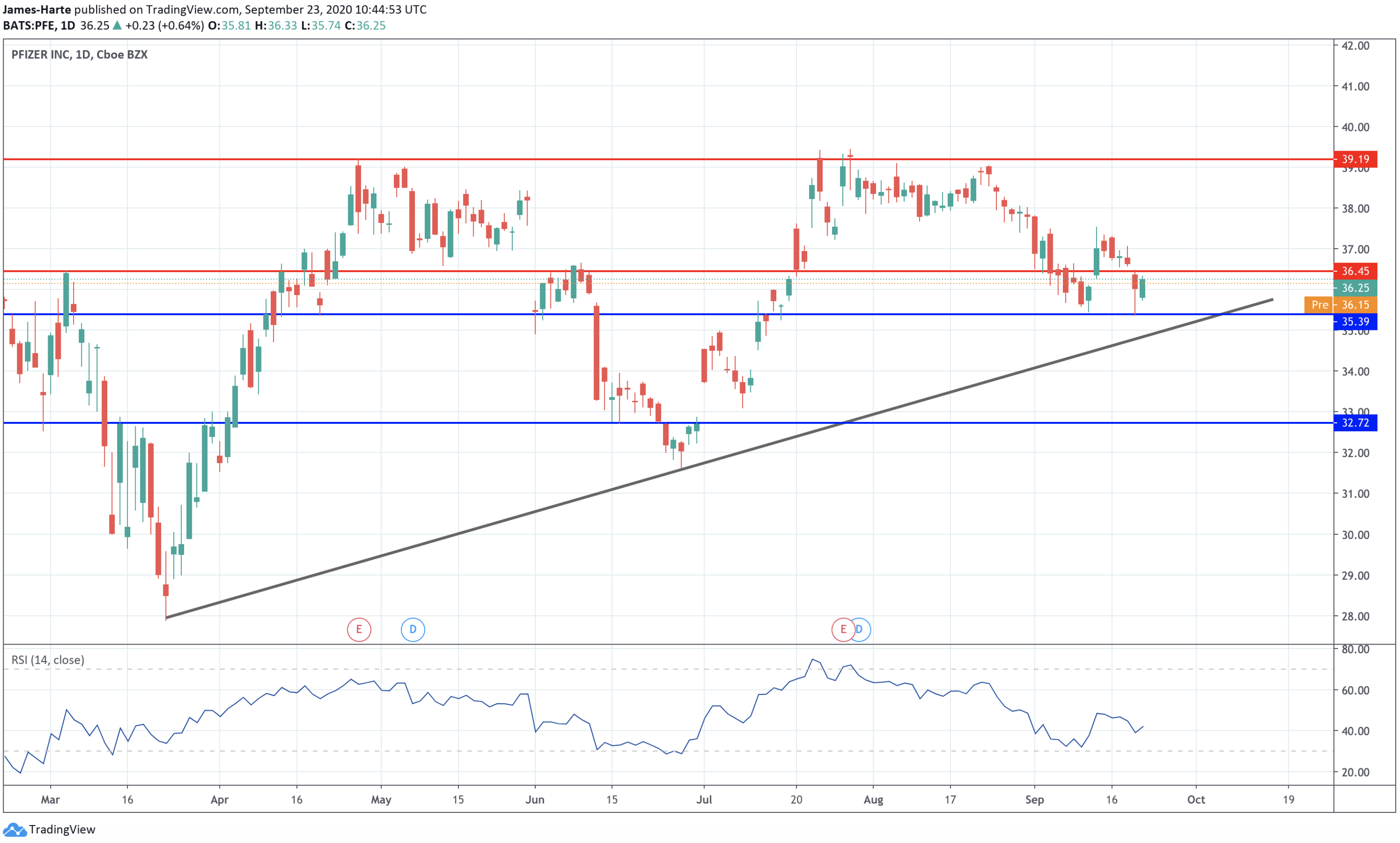Select the red 36.45 price level label
1400x843 pixels.
pyautogui.click(x=1355, y=271)
